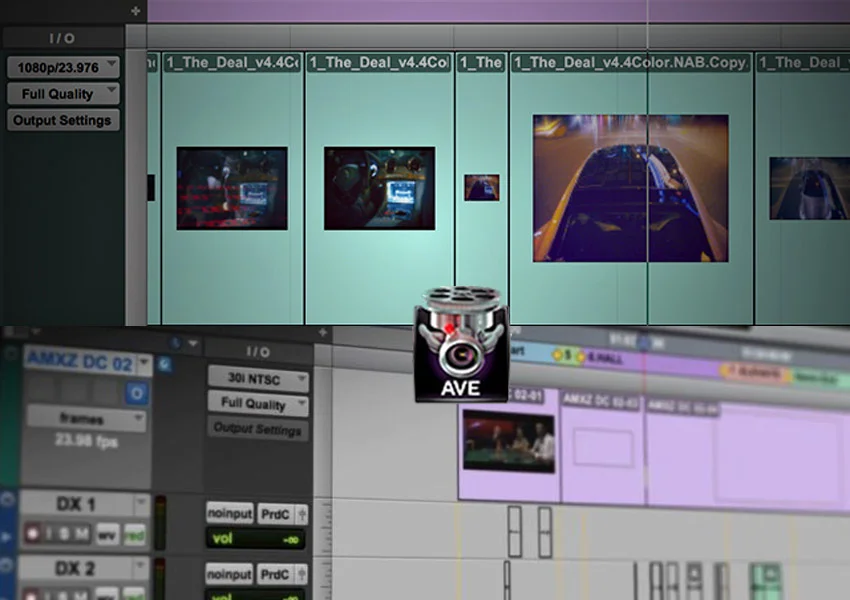Click the plus icon above upper I/O column
The height and width of the screenshot is (600, 850).
pyautogui.click(x=136, y=10)
